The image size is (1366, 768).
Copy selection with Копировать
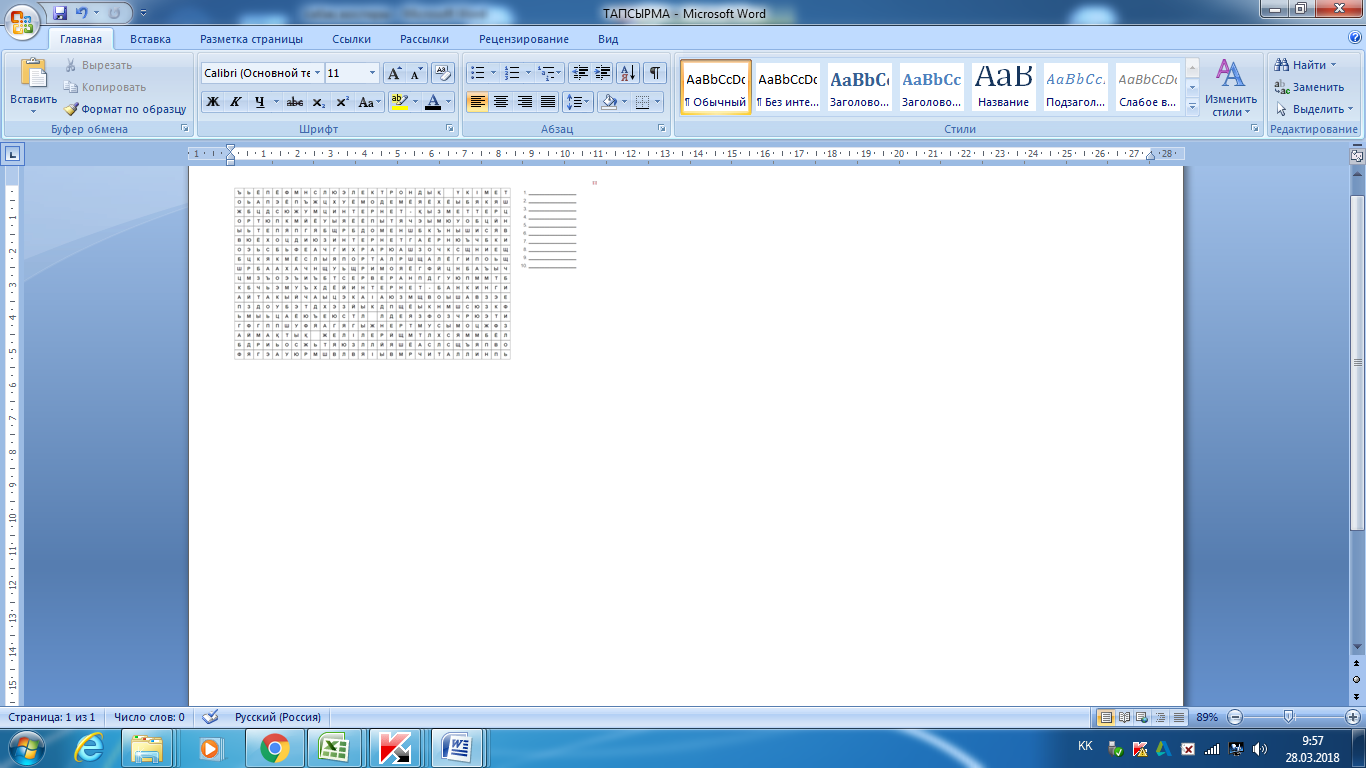click(105, 87)
